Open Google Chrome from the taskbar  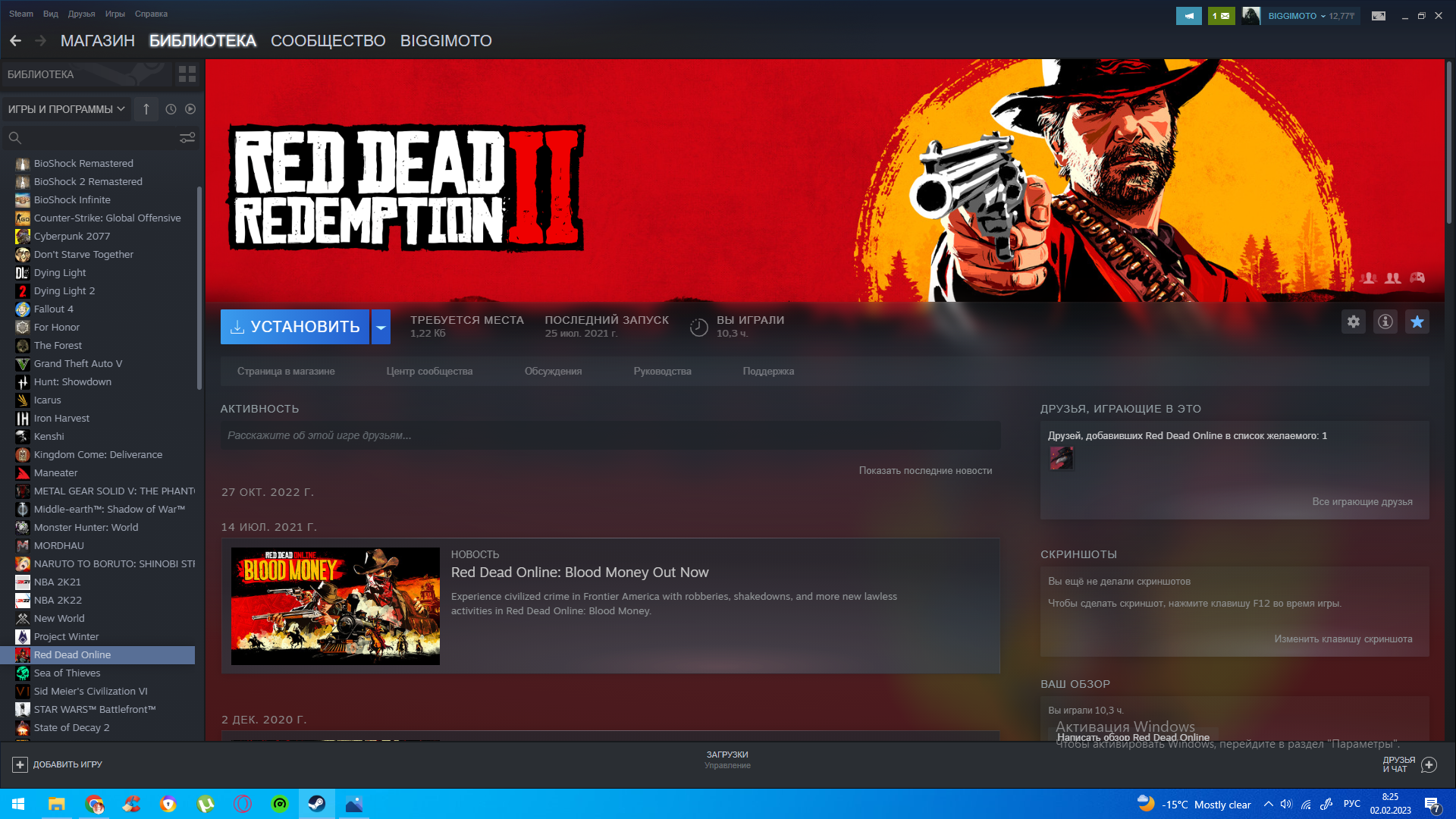click(94, 804)
